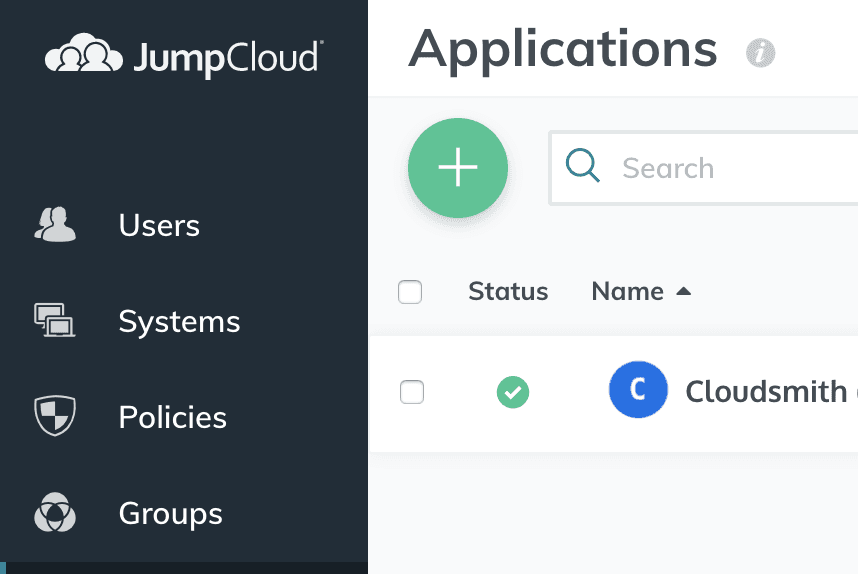This screenshot has height=574, width=858.
Task: Navigate to Systems in the sidebar
Action: tap(179, 321)
